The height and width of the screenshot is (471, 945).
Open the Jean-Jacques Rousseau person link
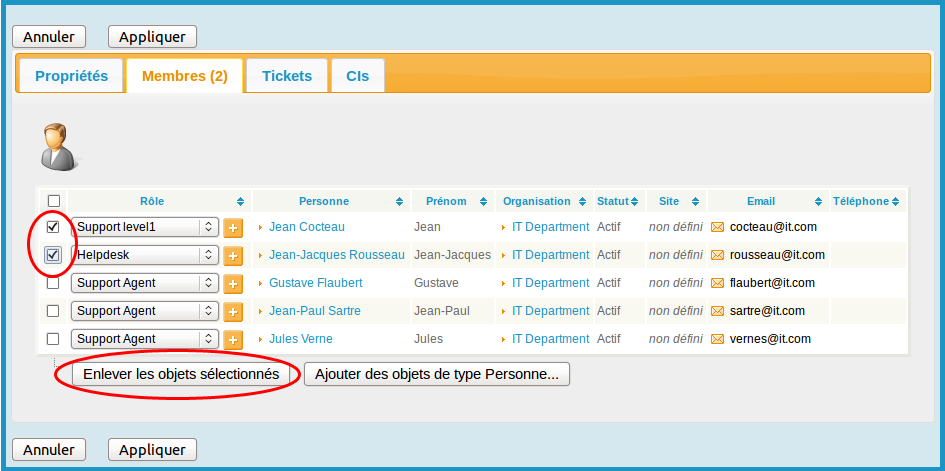336,255
